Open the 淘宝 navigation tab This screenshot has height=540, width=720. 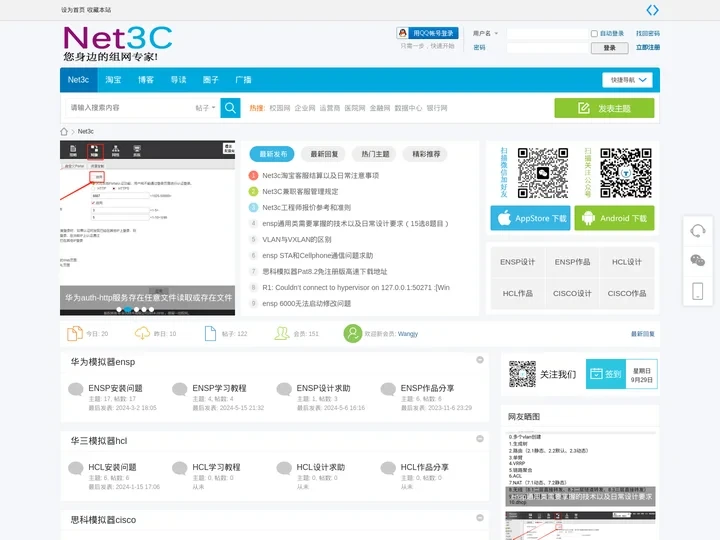click(113, 80)
